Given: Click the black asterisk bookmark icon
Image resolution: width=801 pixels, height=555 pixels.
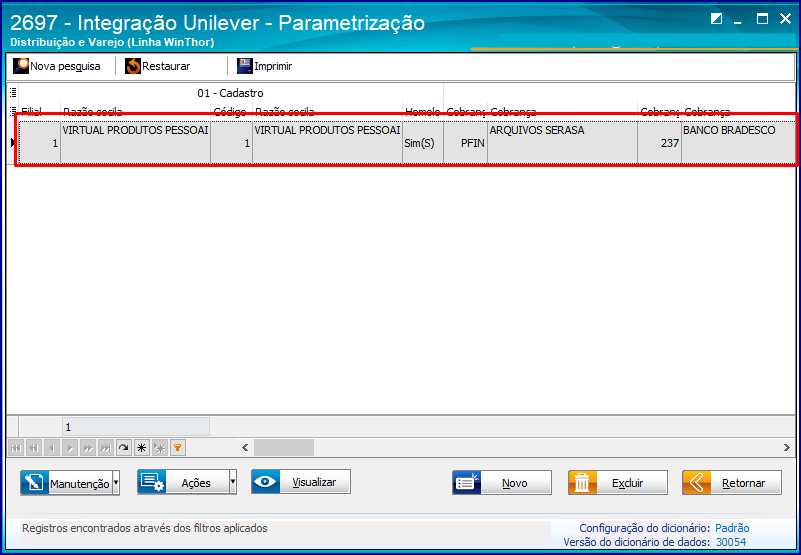Looking at the screenshot, I should 142,448.
